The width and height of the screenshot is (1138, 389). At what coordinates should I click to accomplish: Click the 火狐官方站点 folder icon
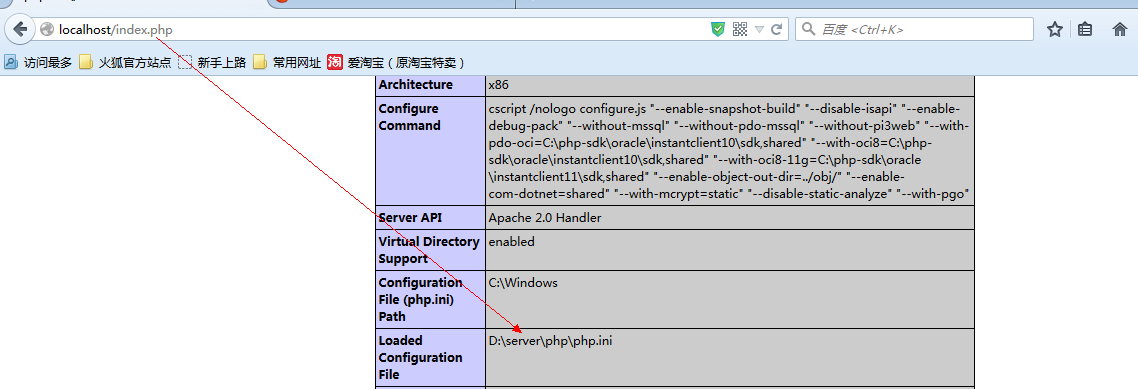[86, 62]
